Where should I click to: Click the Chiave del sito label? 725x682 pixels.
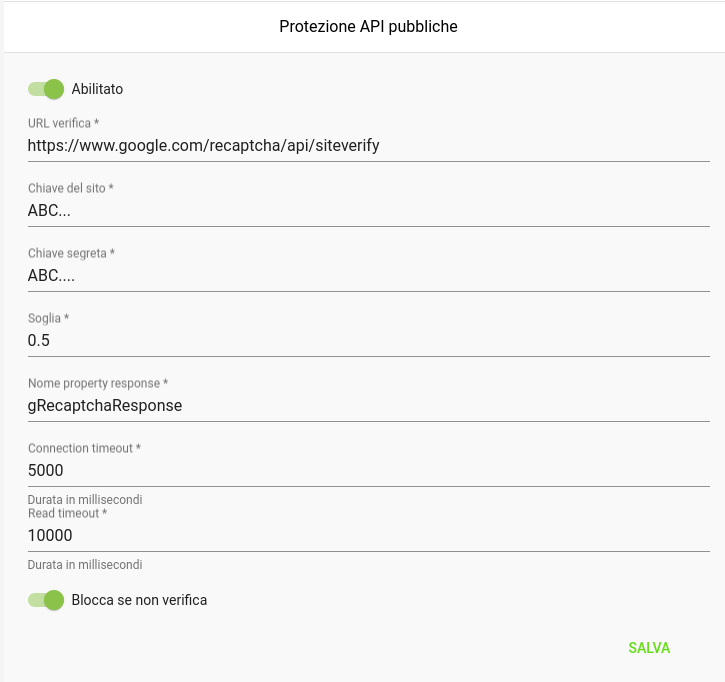click(71, 188)
